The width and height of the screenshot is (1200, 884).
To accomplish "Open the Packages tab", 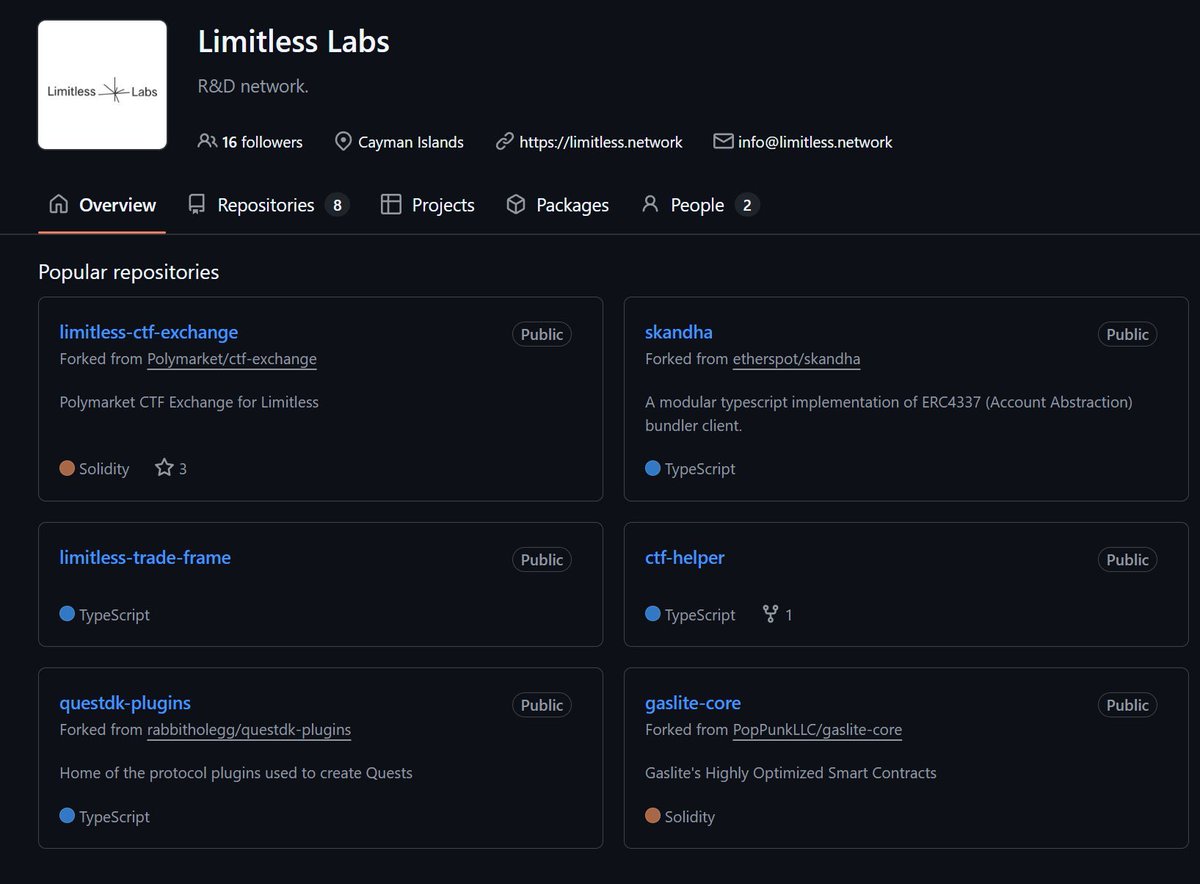I will click(x=557, y=205).
